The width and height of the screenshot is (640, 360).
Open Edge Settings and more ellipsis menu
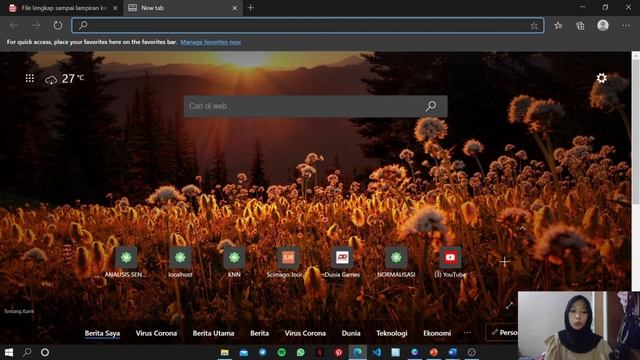click(626, 26)
